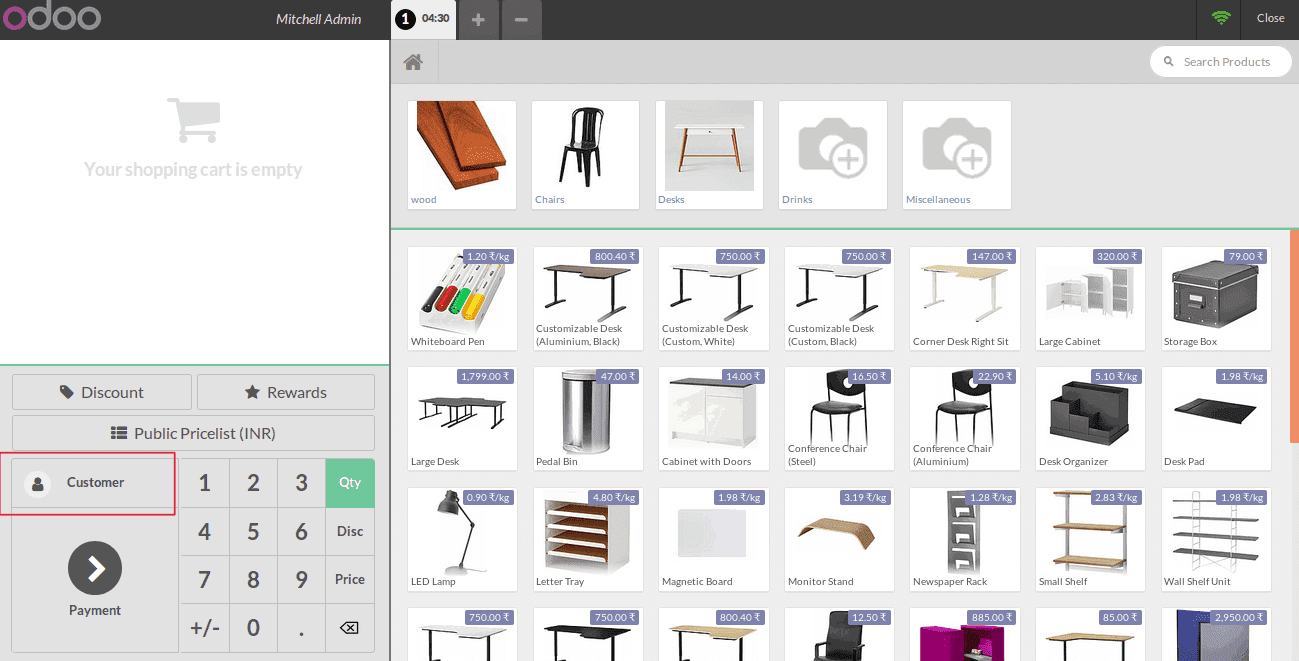Select the Customer button

(x=94, y=482)
